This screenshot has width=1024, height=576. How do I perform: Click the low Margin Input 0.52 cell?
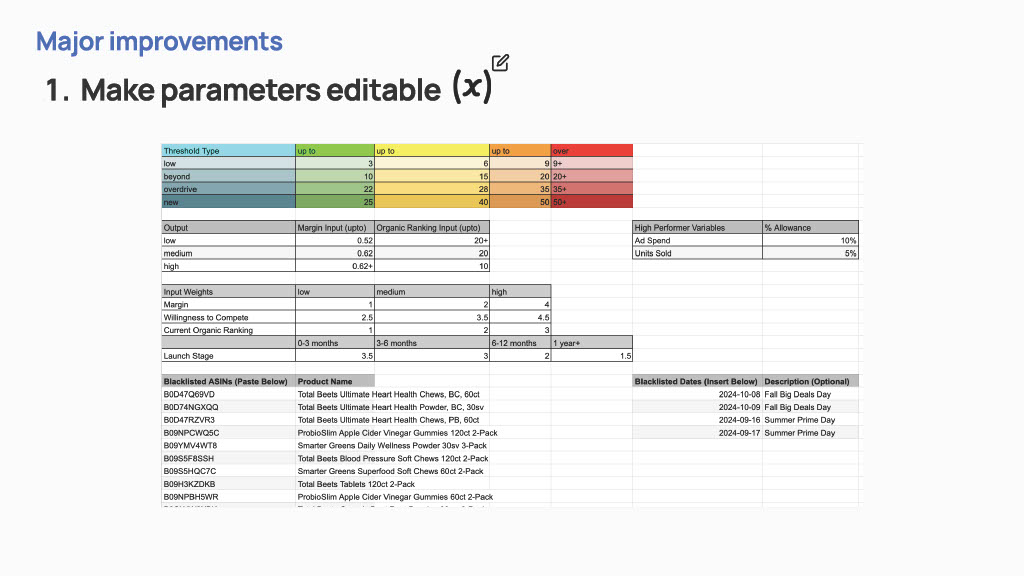click(335, 240)
